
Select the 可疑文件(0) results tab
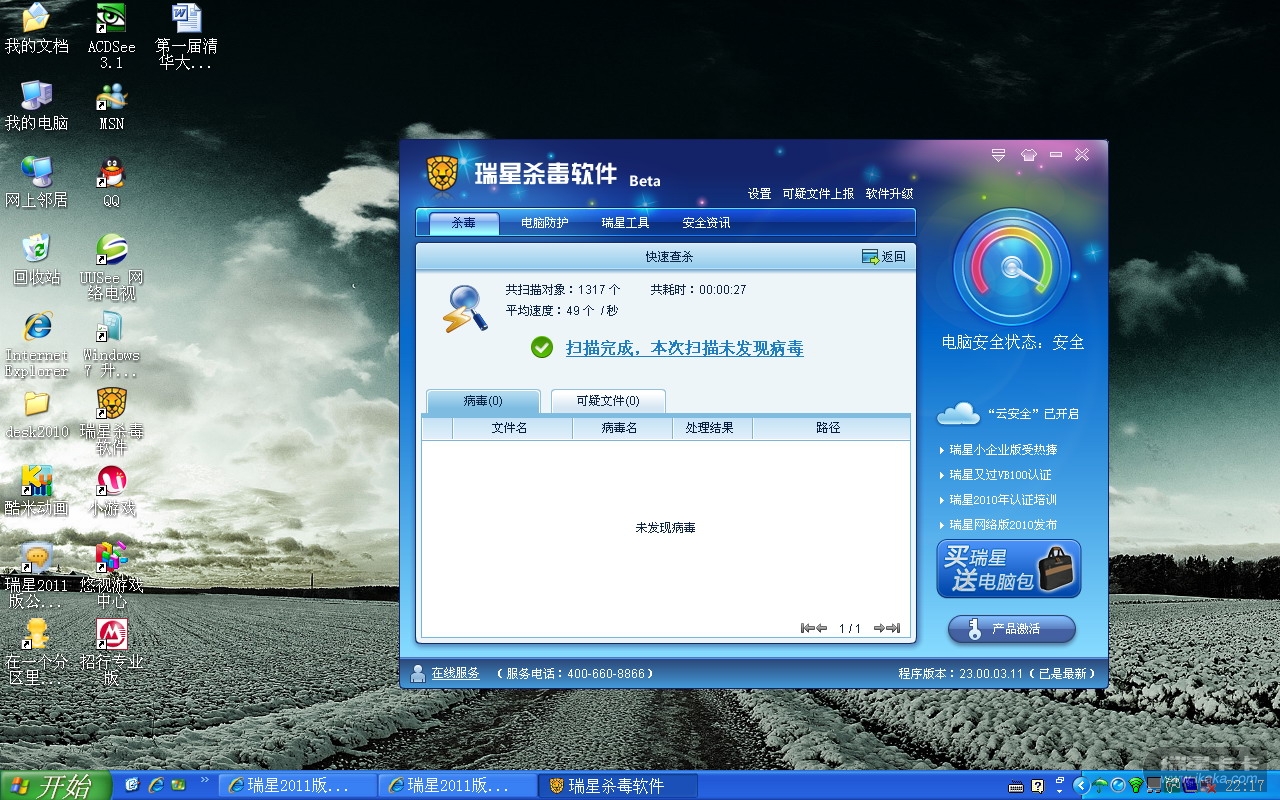pyautogui.click(x=608, y=401)
